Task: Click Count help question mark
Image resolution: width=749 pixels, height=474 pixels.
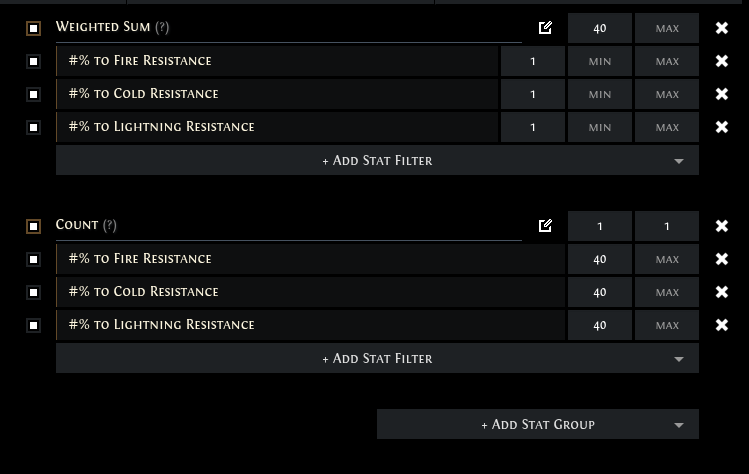Action: pyautogui.click(x=110, y=225)
